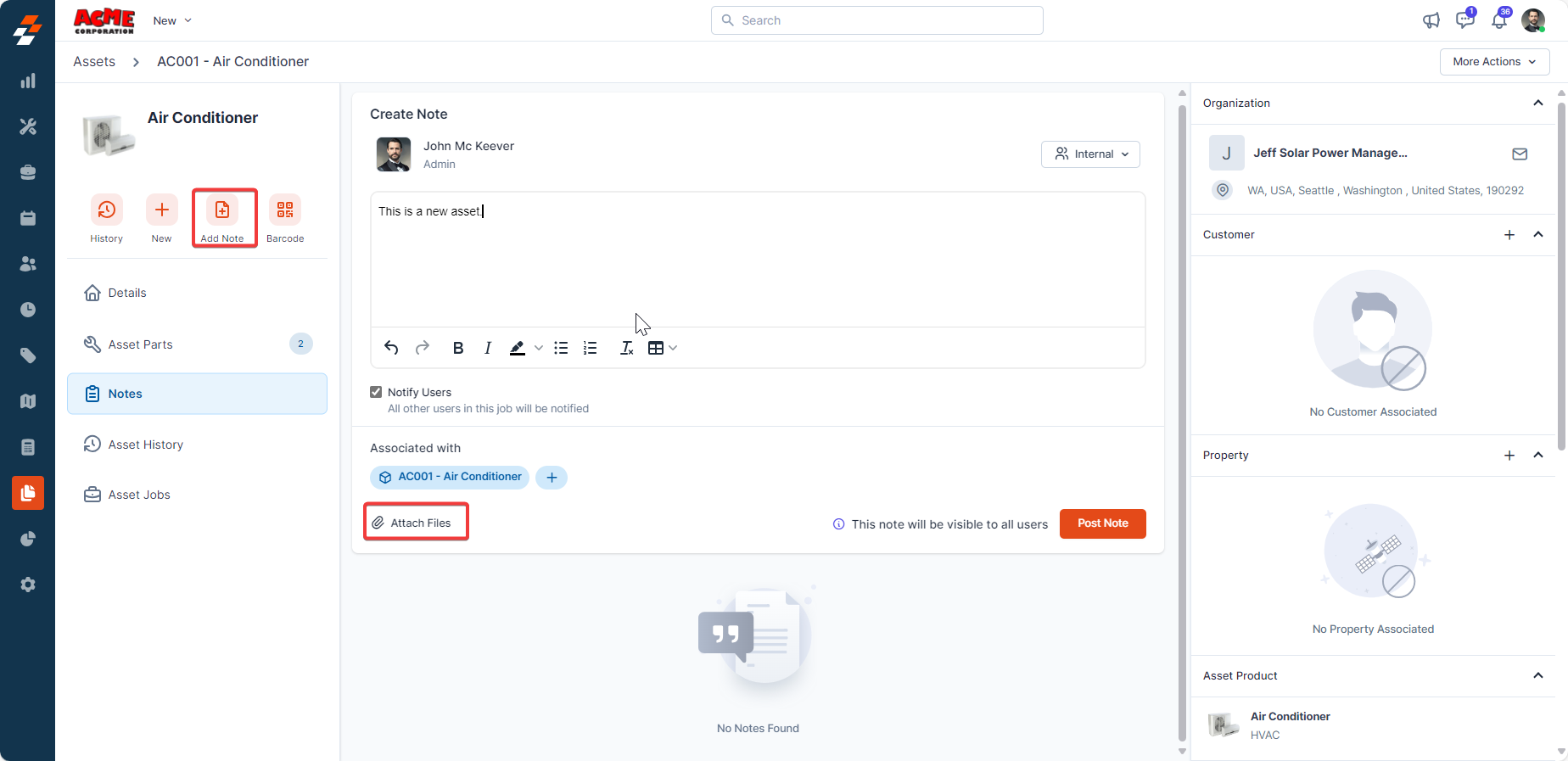The image size is (1568, 761).
Task: Add another association with plus button
Action: [x=552, y=478]
